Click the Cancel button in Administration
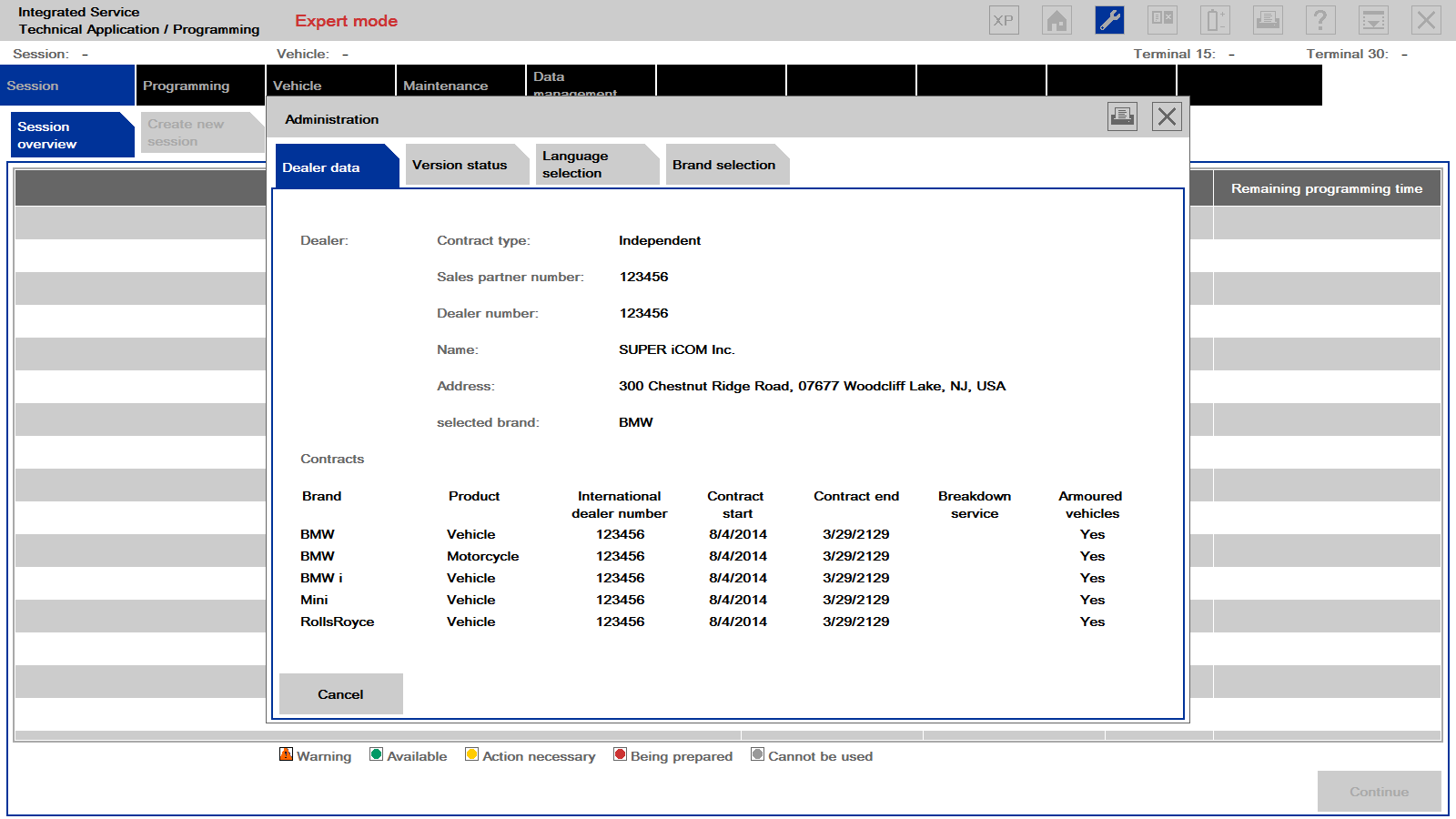The height and width of the screenshot is (819, 1456). [340, 694]
